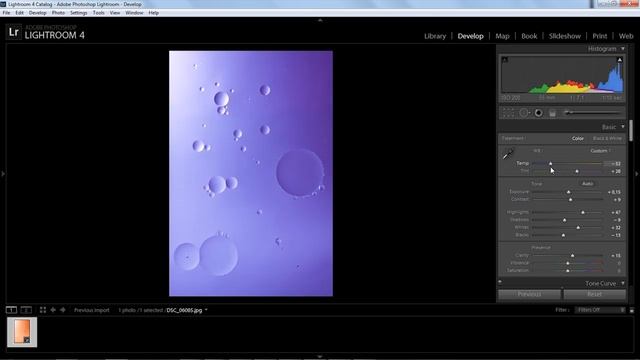Viewport: 640px width, 360px height.
Task: Click Previous Import source label
Action: [x=92, y=310]
